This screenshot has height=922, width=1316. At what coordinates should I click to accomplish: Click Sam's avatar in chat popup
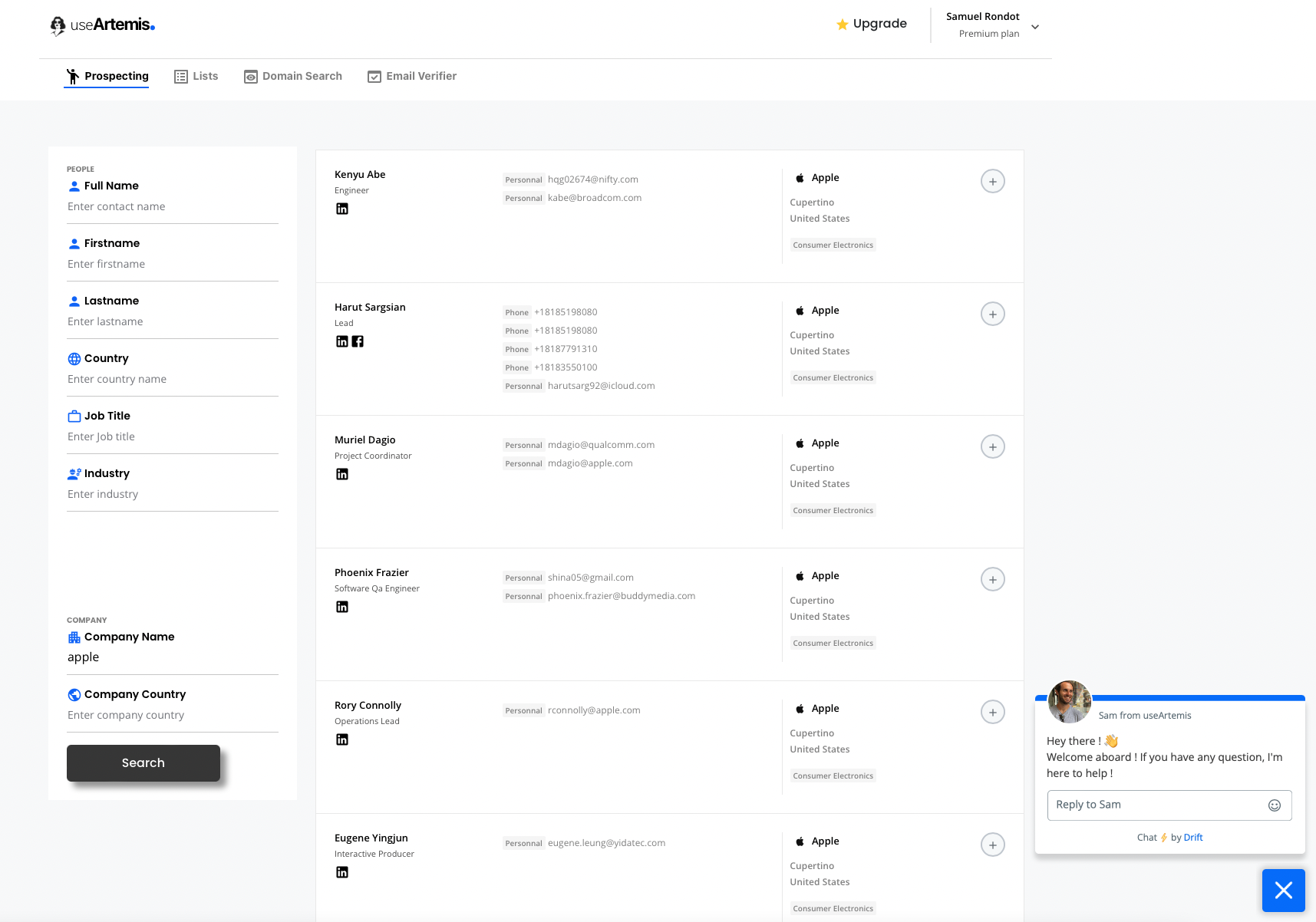1070,702
